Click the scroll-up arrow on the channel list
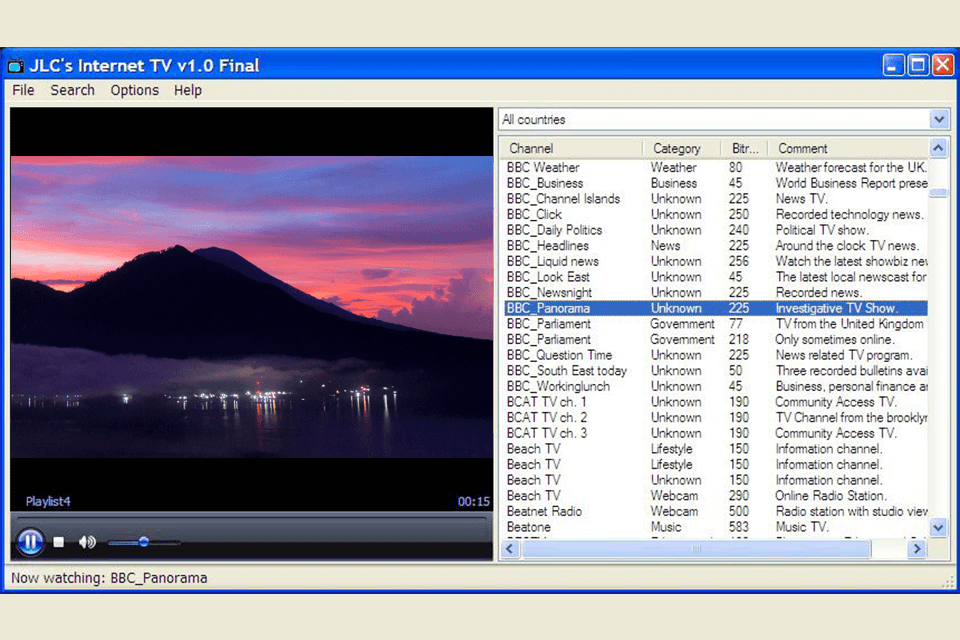Screen dimensions: 960x640 (938, 147)
